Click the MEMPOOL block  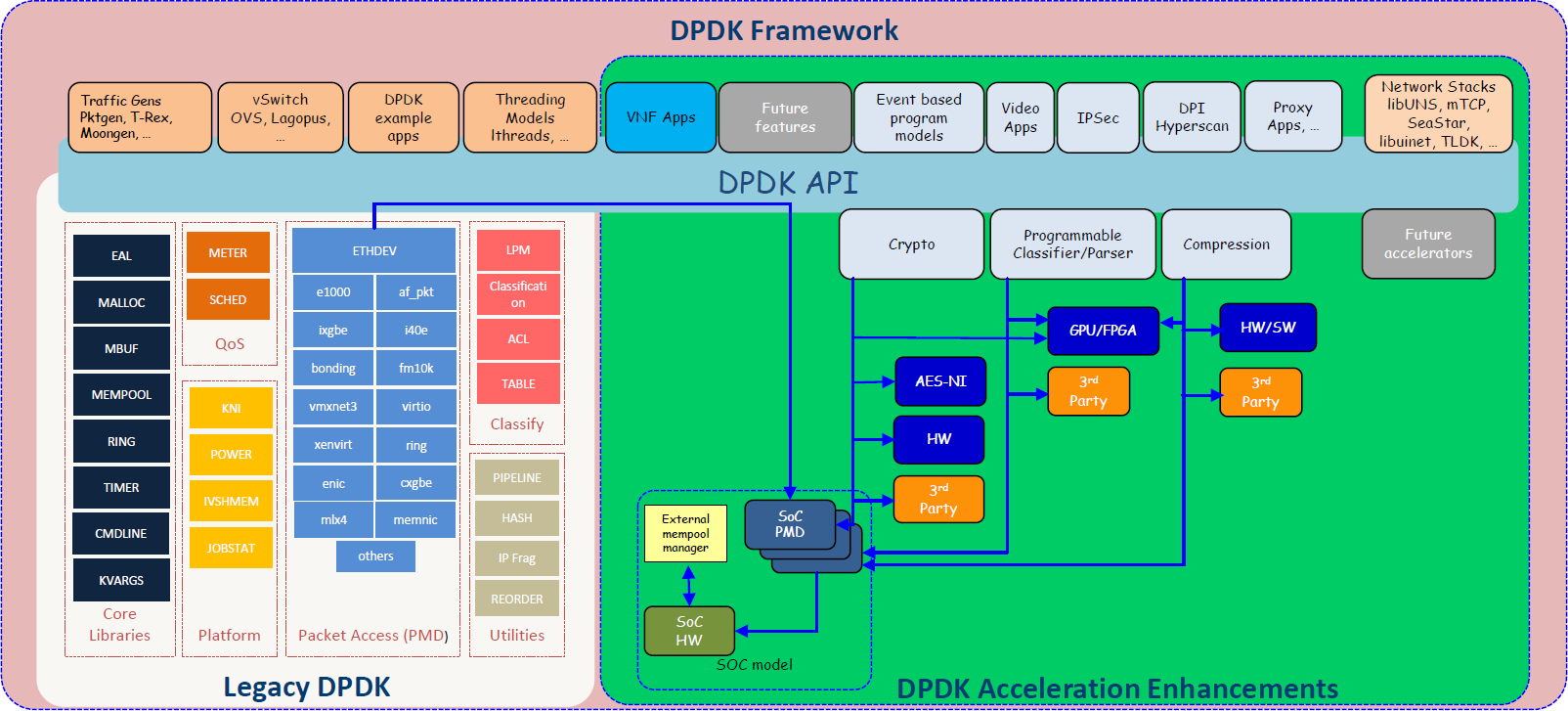[x=121, y=395]
